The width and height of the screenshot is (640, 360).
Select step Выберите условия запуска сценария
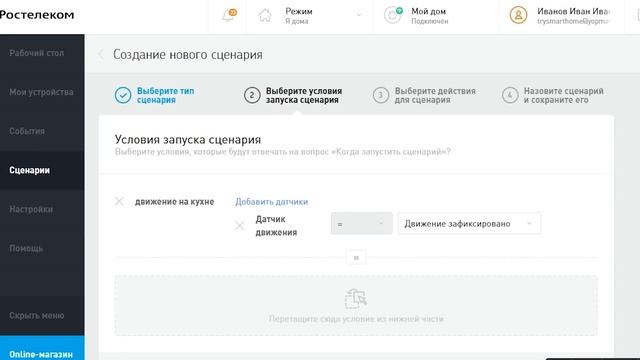point(304,95)
